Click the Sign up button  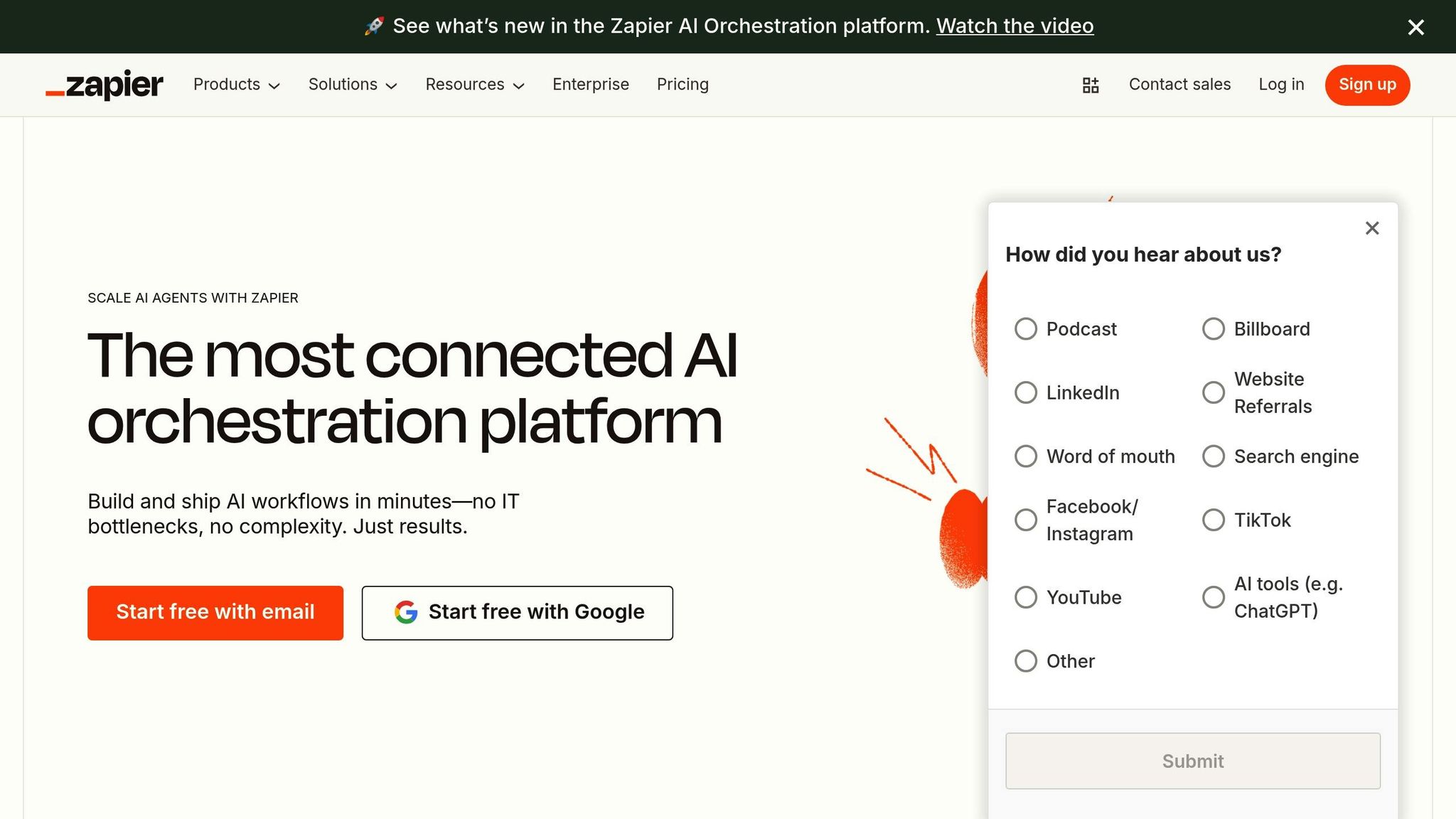pos(1366,85)
